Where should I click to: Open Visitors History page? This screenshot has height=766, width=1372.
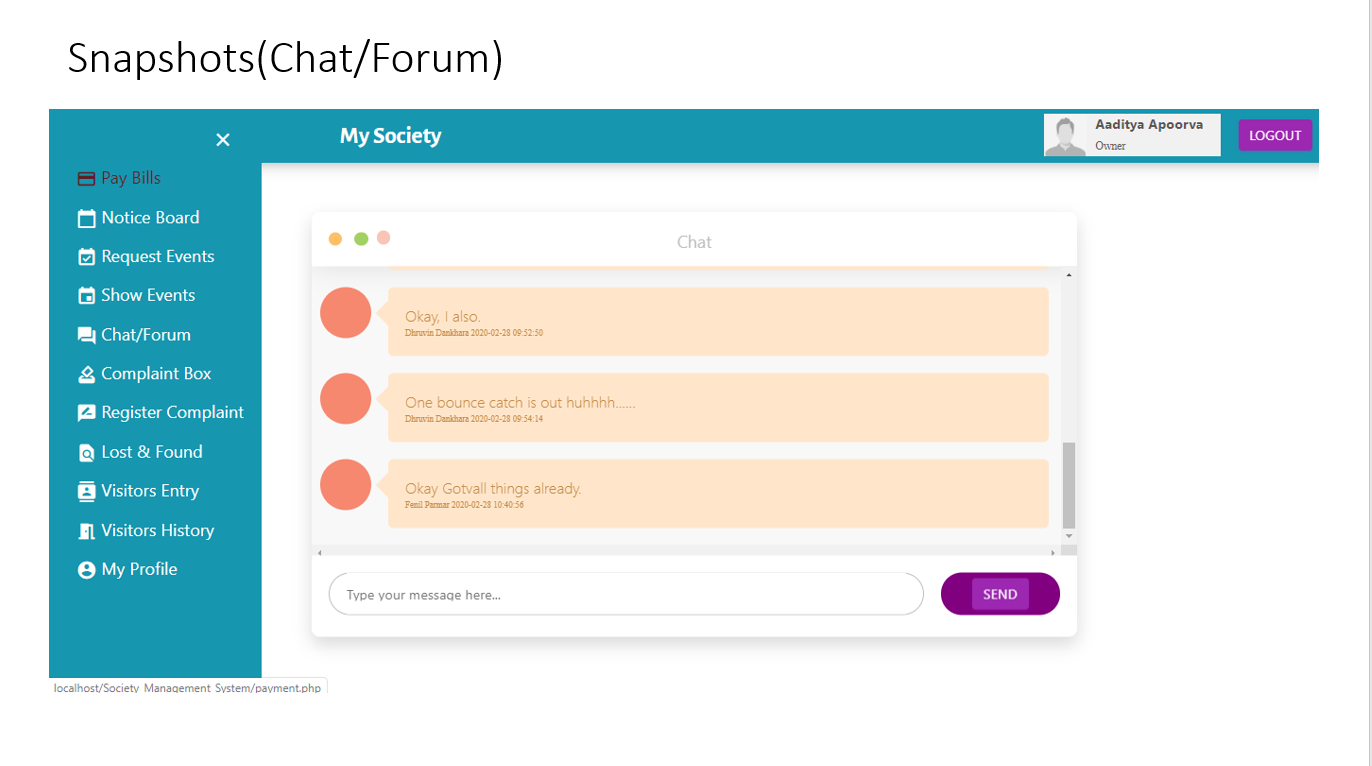coord(158,530)
